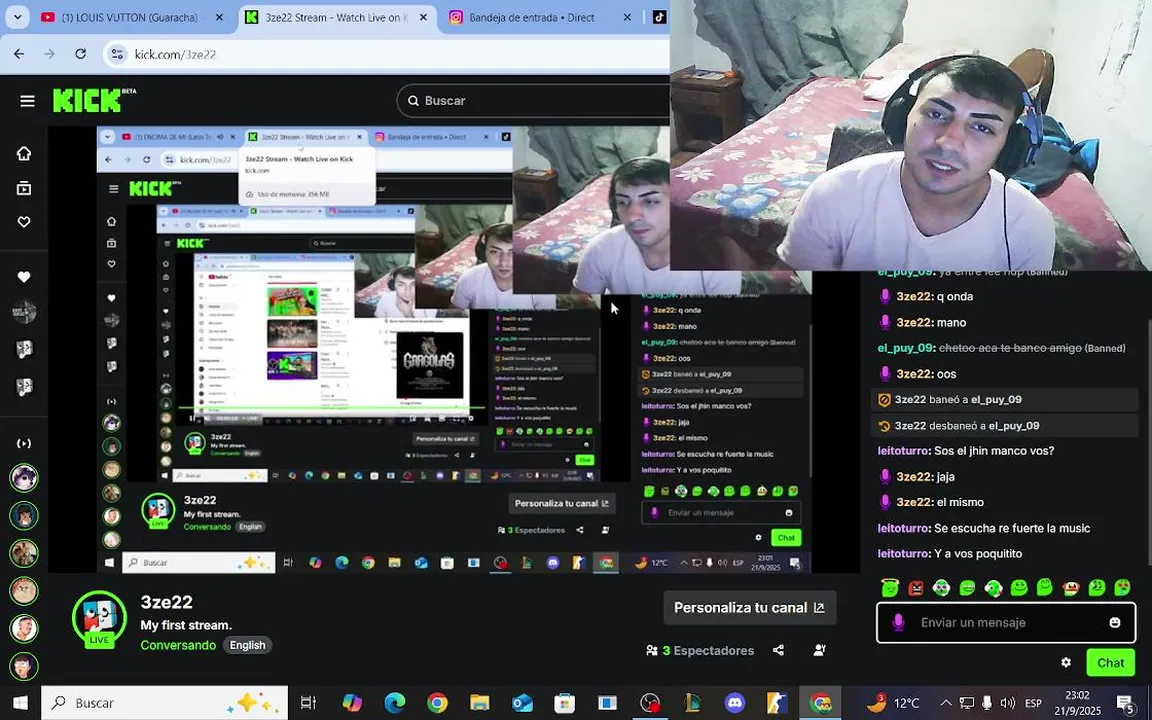Open Windows notification center icon
Image resolution: width=1152 pixels, height=720 pixels.
(x=1126, y=703)
